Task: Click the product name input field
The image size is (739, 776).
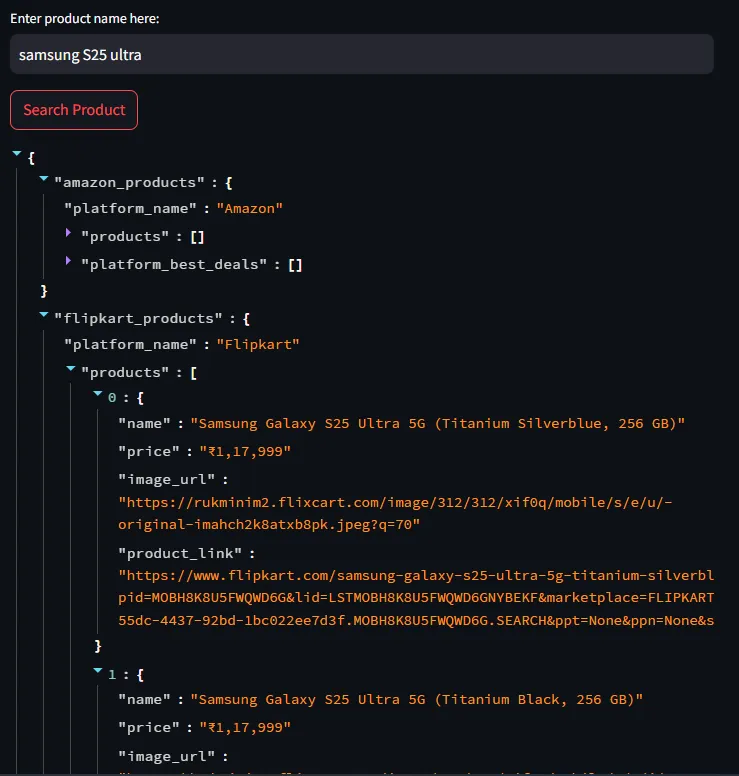Action: click(x=361, y=55)
